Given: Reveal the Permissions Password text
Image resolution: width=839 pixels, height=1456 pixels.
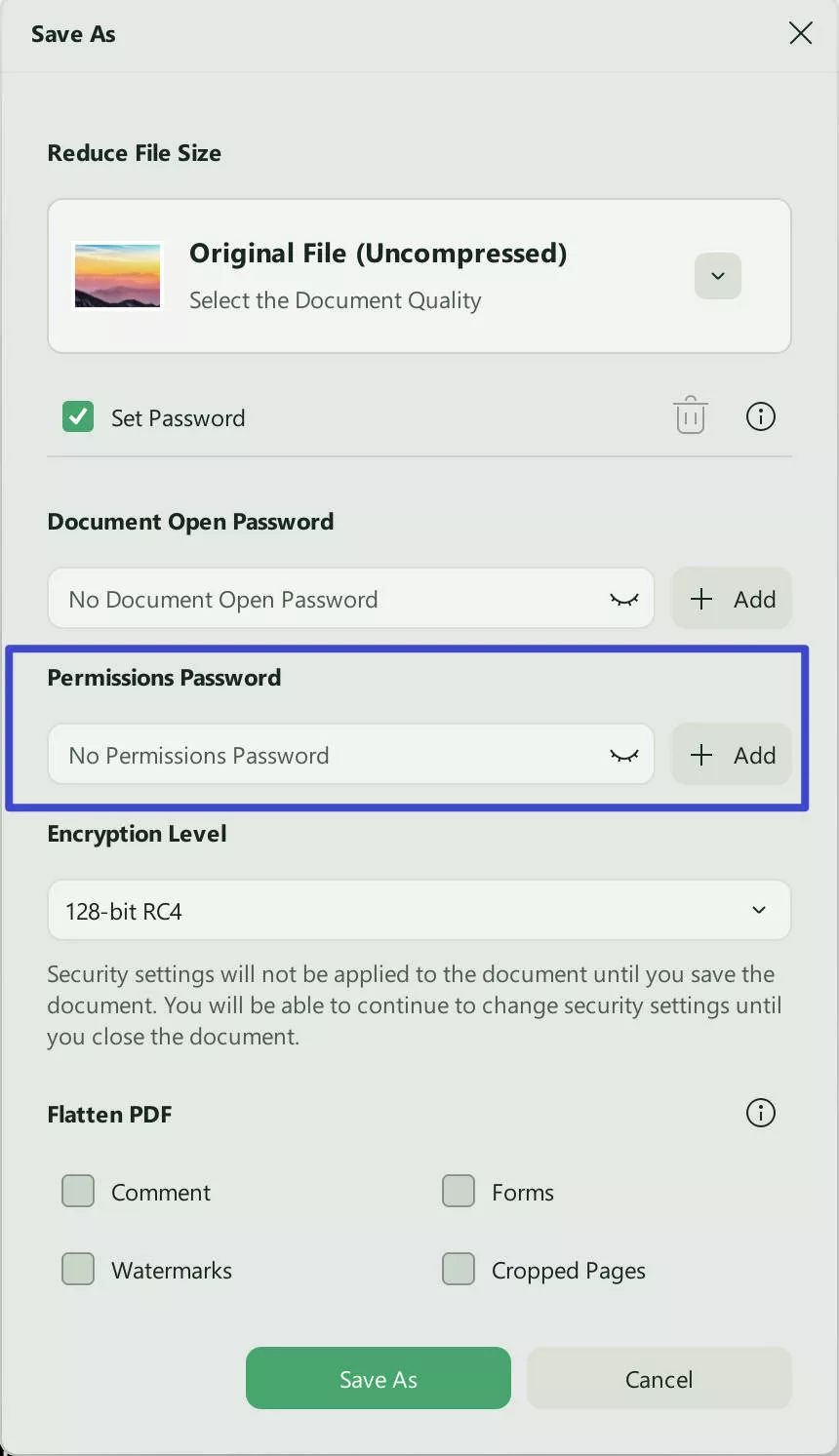Looking at the screenshot, I should (x=623, y=754).
